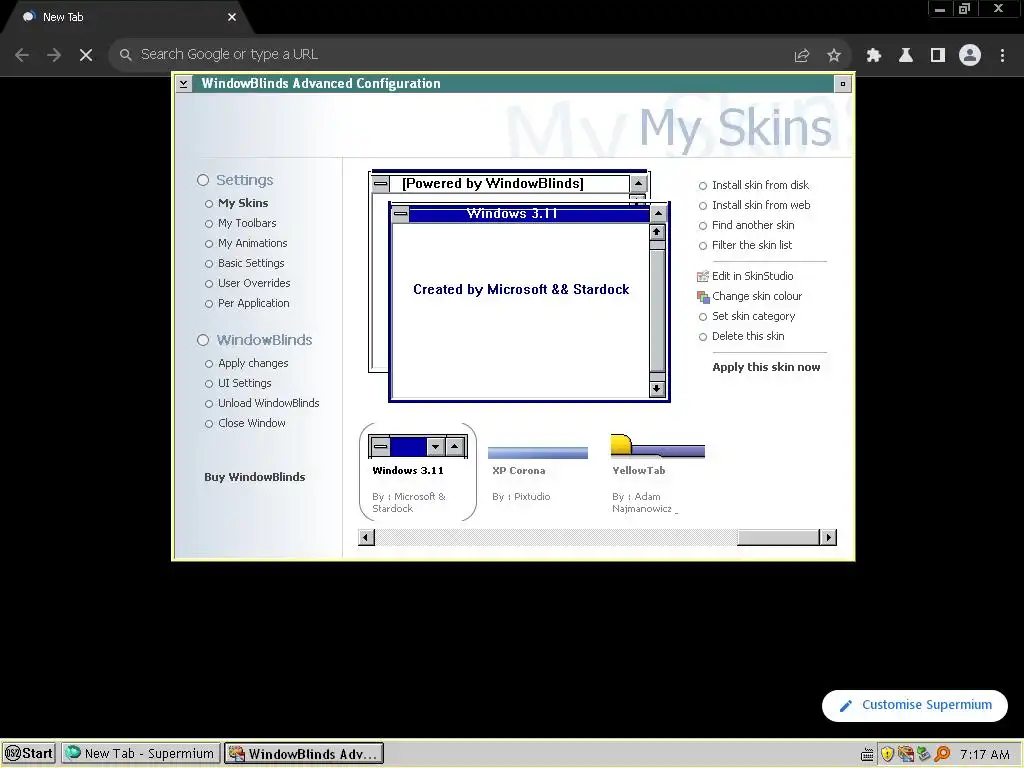Viewport: 1024px width, 768px height.
Task: Choose Install skin from disk
Action: click(760, 185)
